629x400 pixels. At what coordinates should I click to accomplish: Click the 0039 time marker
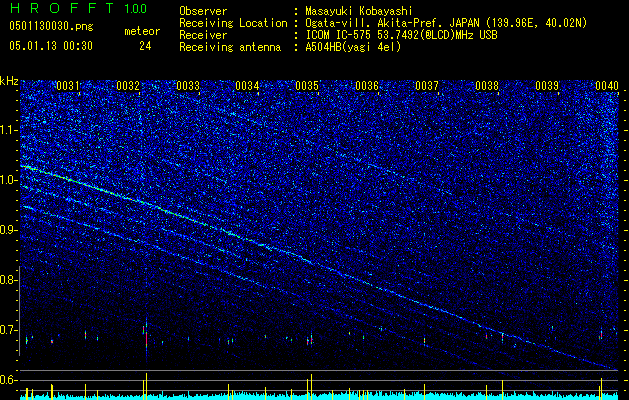click(x=547, y=85)
